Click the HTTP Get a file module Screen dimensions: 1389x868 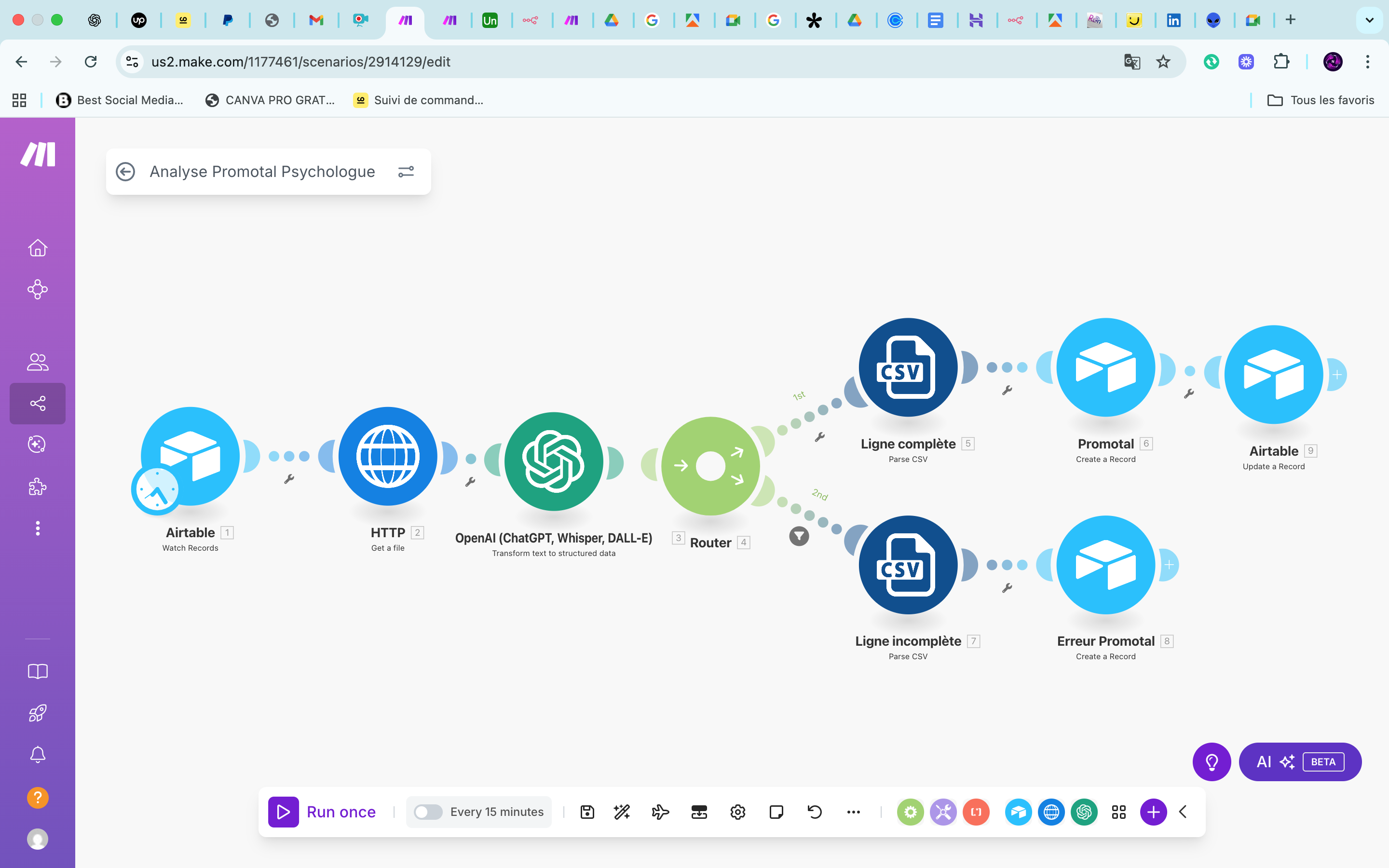(387, 456)
